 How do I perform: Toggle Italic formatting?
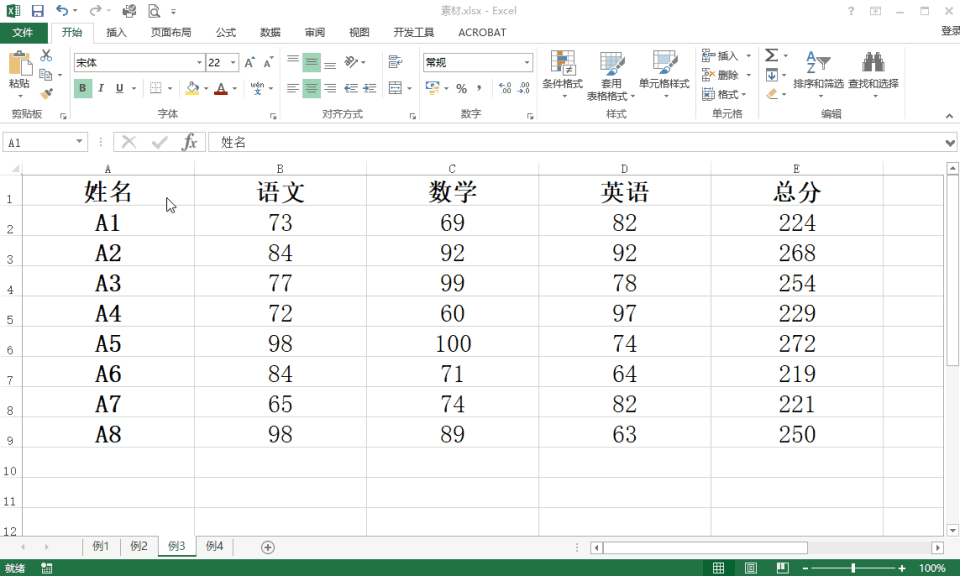click(101, 88)
